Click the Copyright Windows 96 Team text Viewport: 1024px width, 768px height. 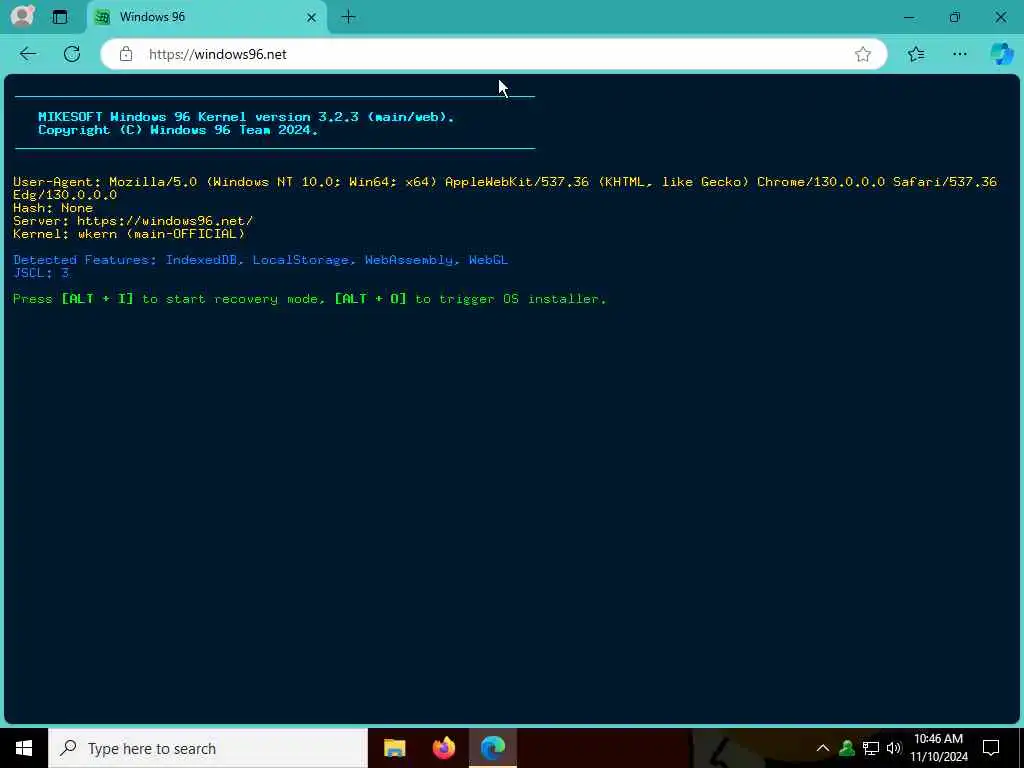(x=178, y=130)
